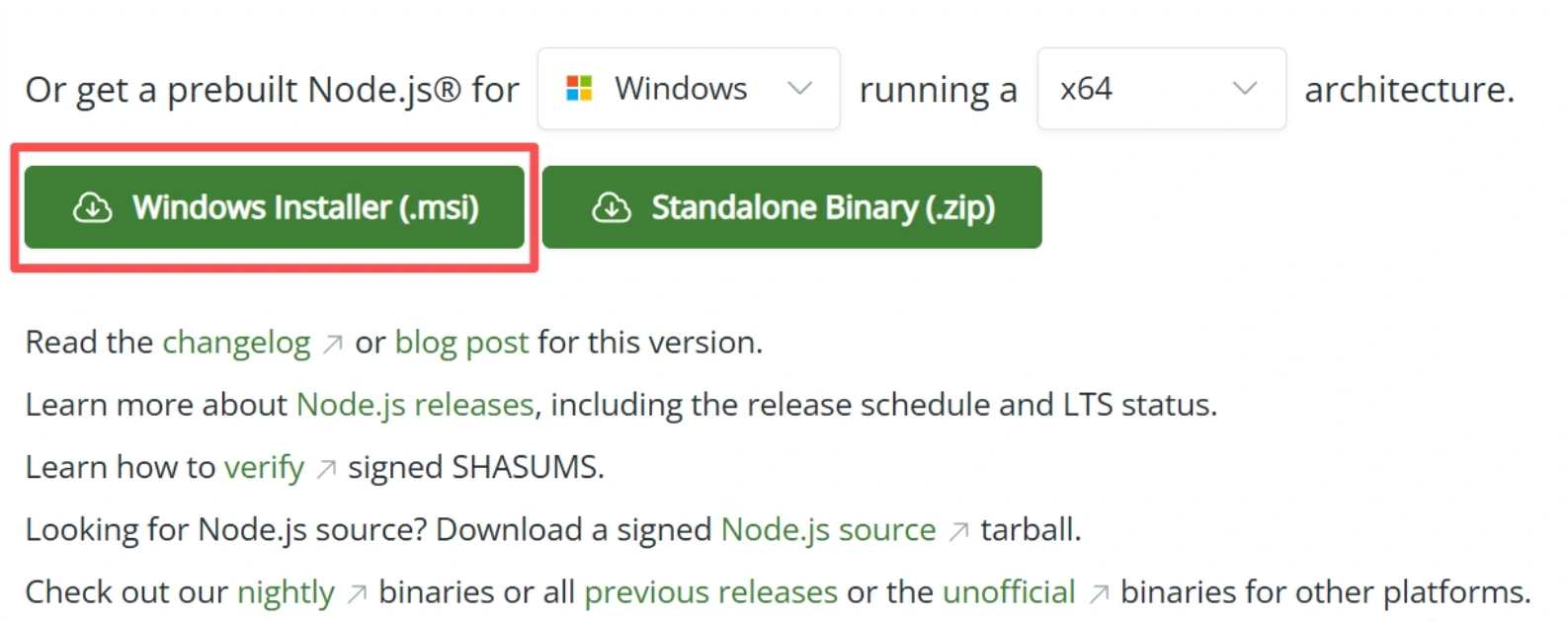The height and width of the screenshot is (621, 1568).
Task: Visit the Node.js releases page
Action: point(414,404)
